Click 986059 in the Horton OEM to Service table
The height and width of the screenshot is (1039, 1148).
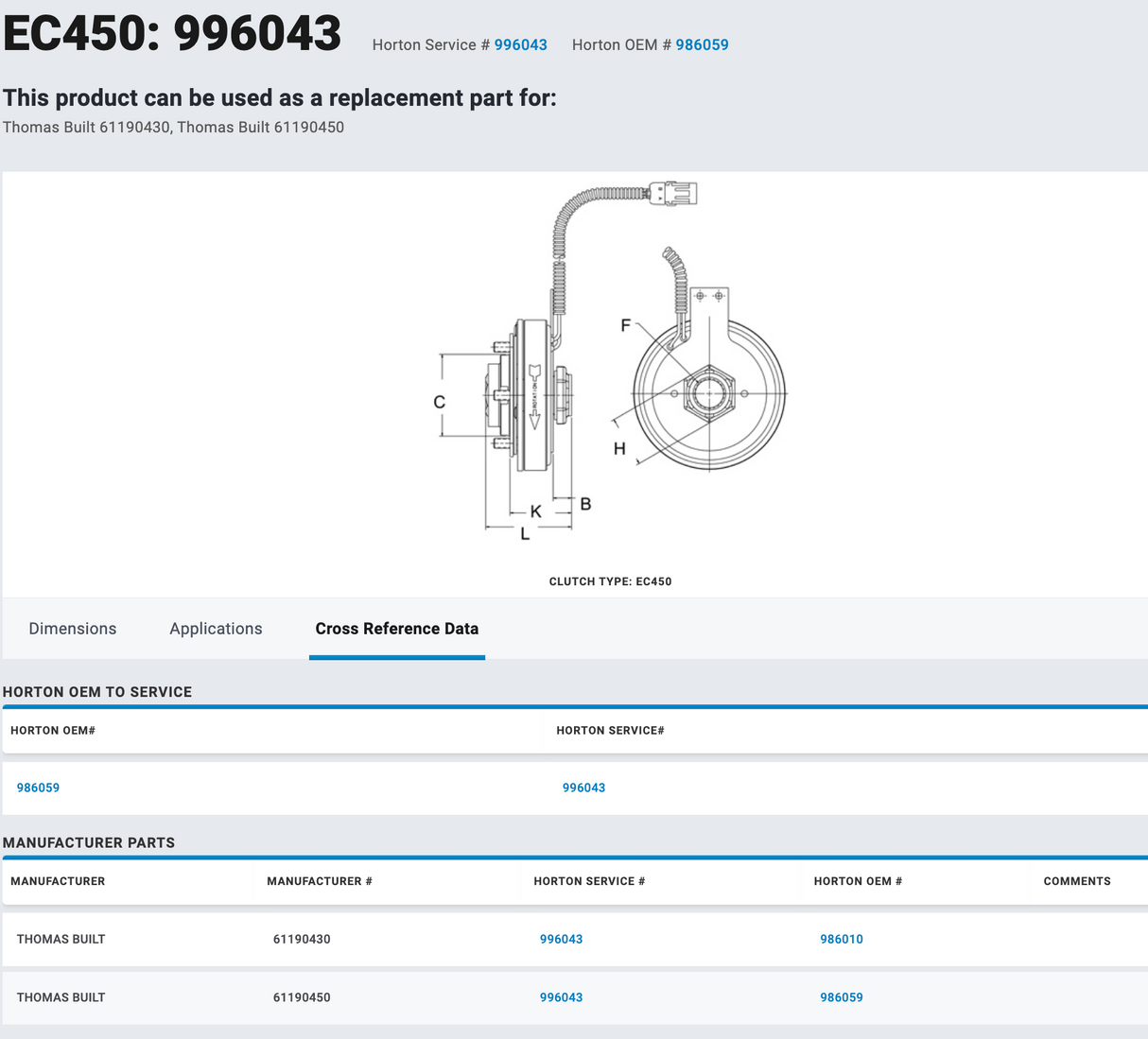38,788
